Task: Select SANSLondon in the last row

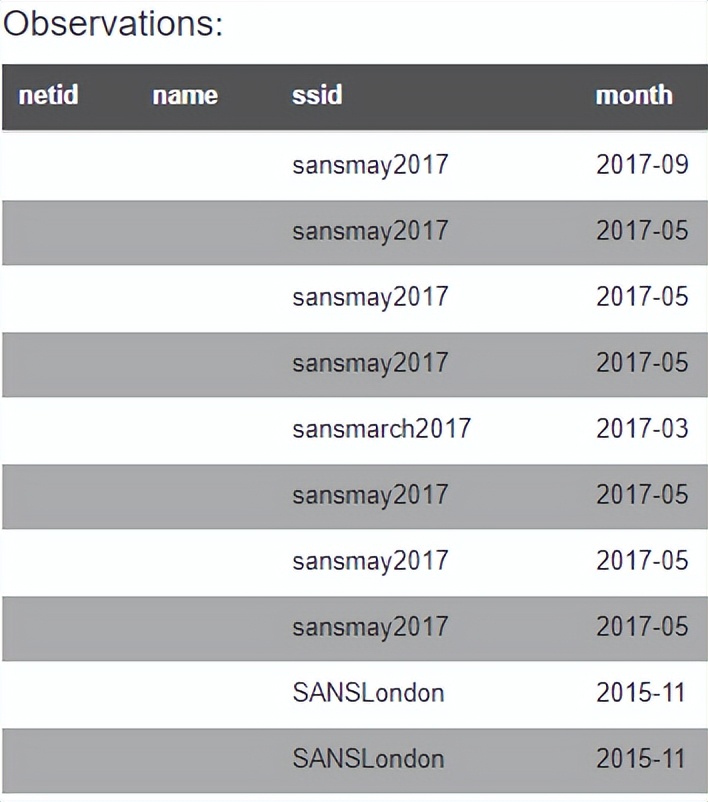Action: 368,759
